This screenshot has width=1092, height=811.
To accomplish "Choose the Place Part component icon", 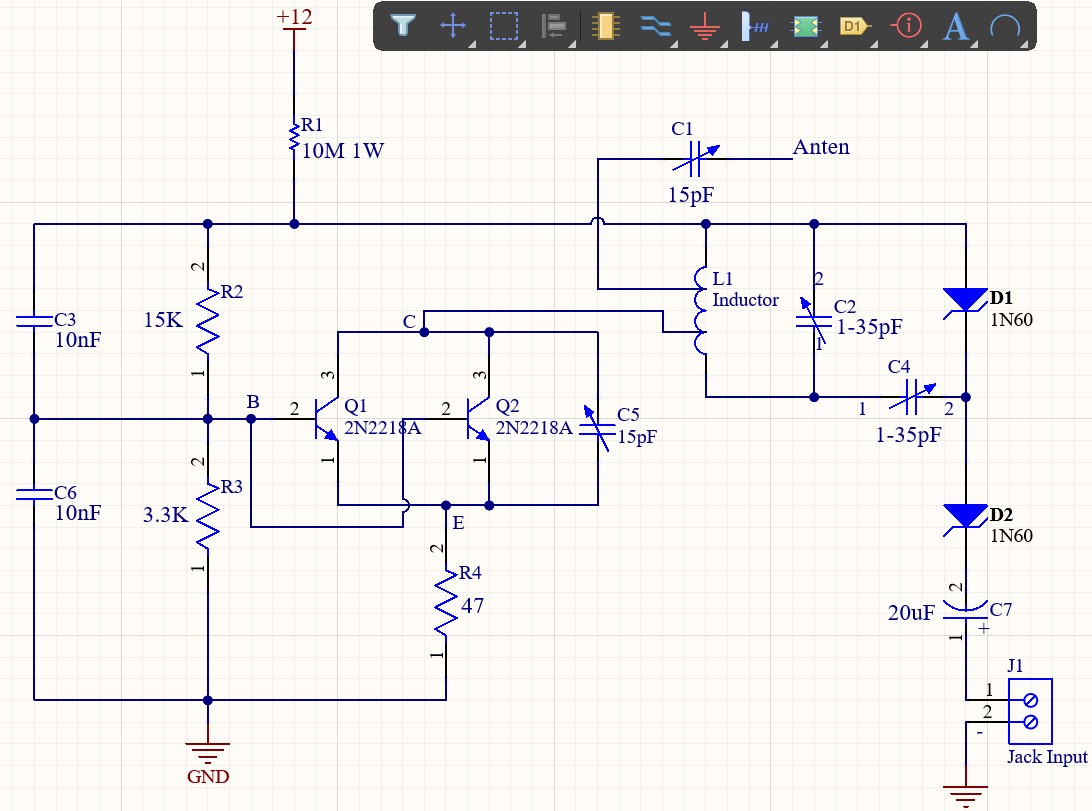I will coord(605,26).
